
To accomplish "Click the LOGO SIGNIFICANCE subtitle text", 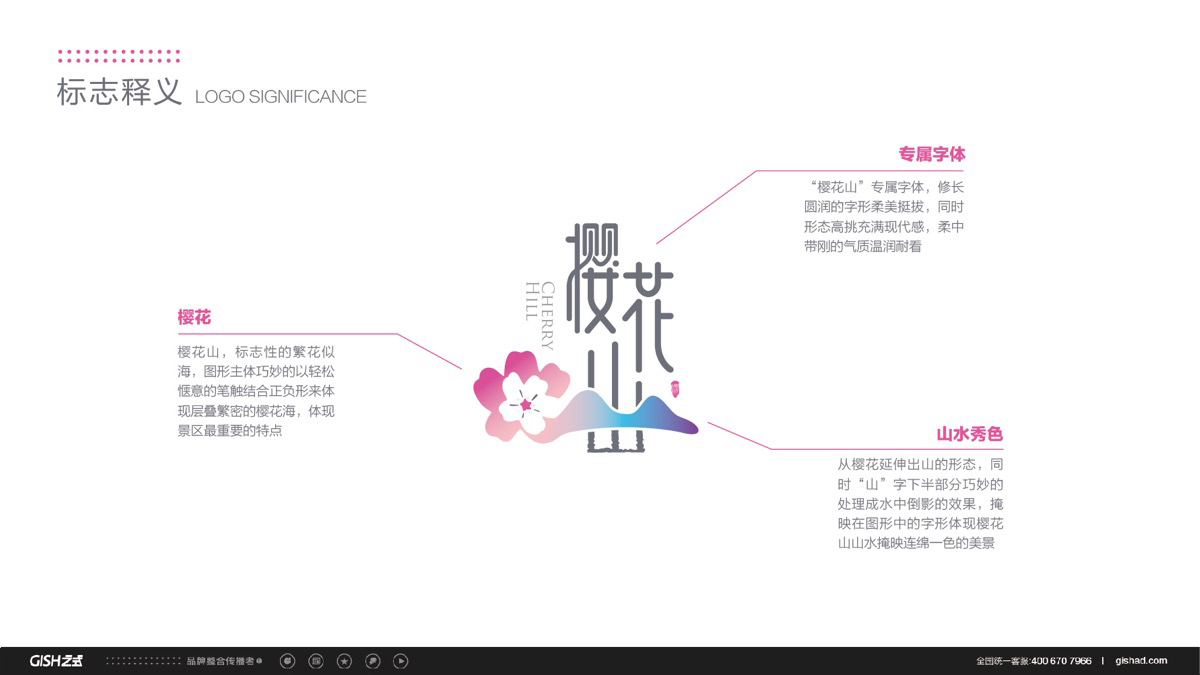I will [x=281, y=97].
